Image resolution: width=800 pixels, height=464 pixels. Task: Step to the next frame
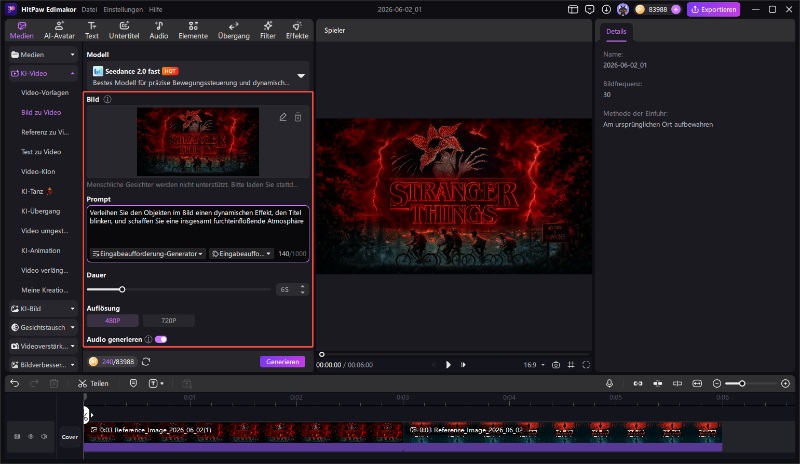pos(463,365)
